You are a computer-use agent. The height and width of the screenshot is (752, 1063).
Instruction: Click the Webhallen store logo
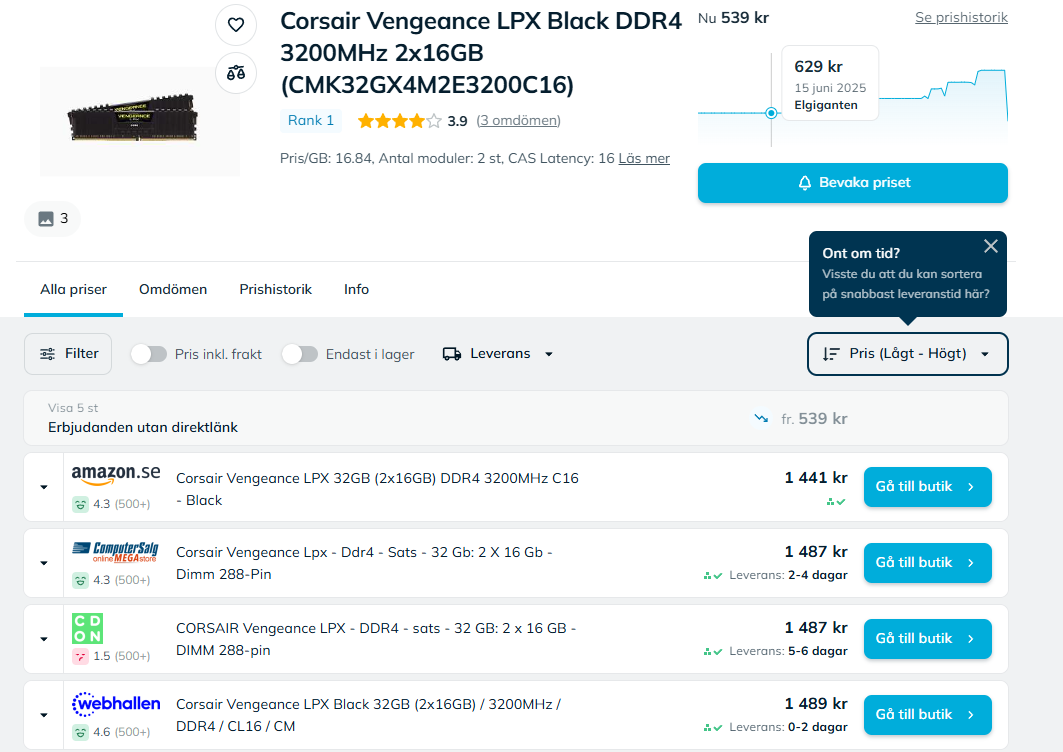click(x=116, y=704)
